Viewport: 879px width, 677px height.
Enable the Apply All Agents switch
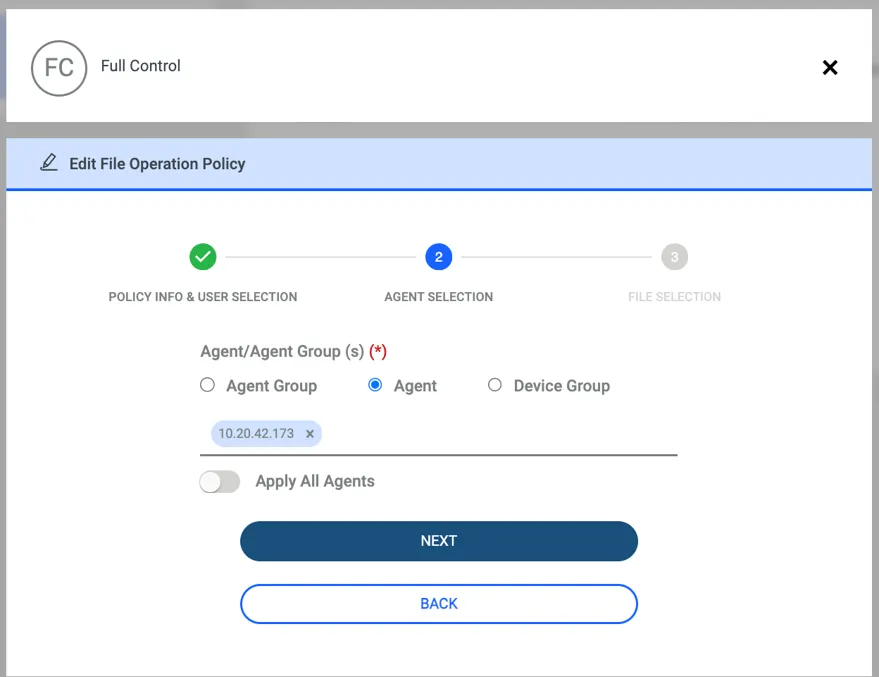click(220, 481)
